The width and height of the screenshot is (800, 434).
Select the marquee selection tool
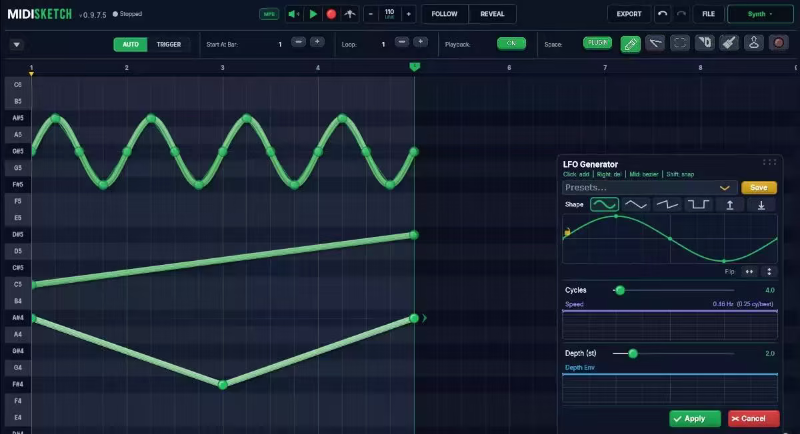680,43
